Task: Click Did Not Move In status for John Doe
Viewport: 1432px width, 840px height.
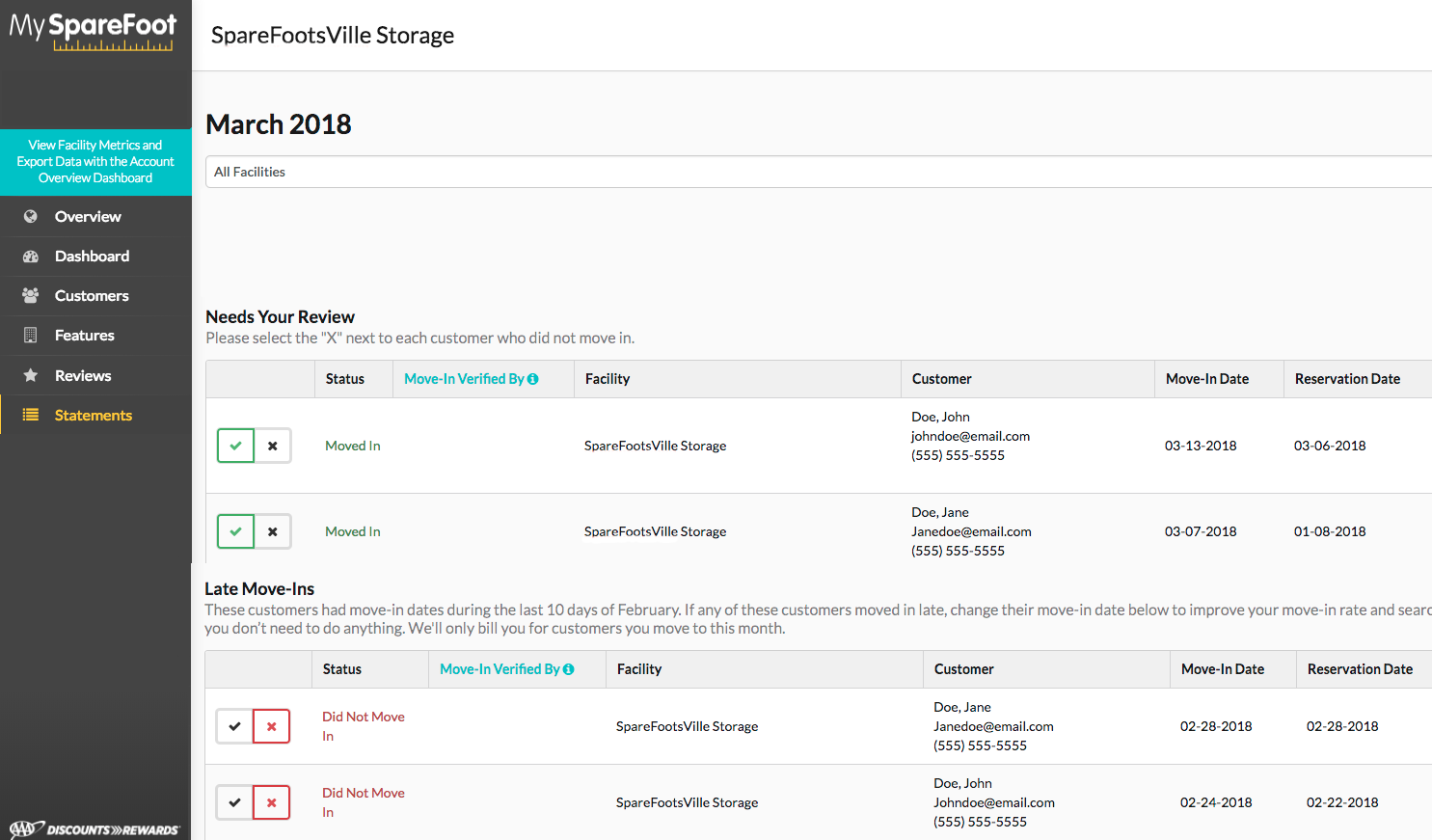Action: (364, 802)
